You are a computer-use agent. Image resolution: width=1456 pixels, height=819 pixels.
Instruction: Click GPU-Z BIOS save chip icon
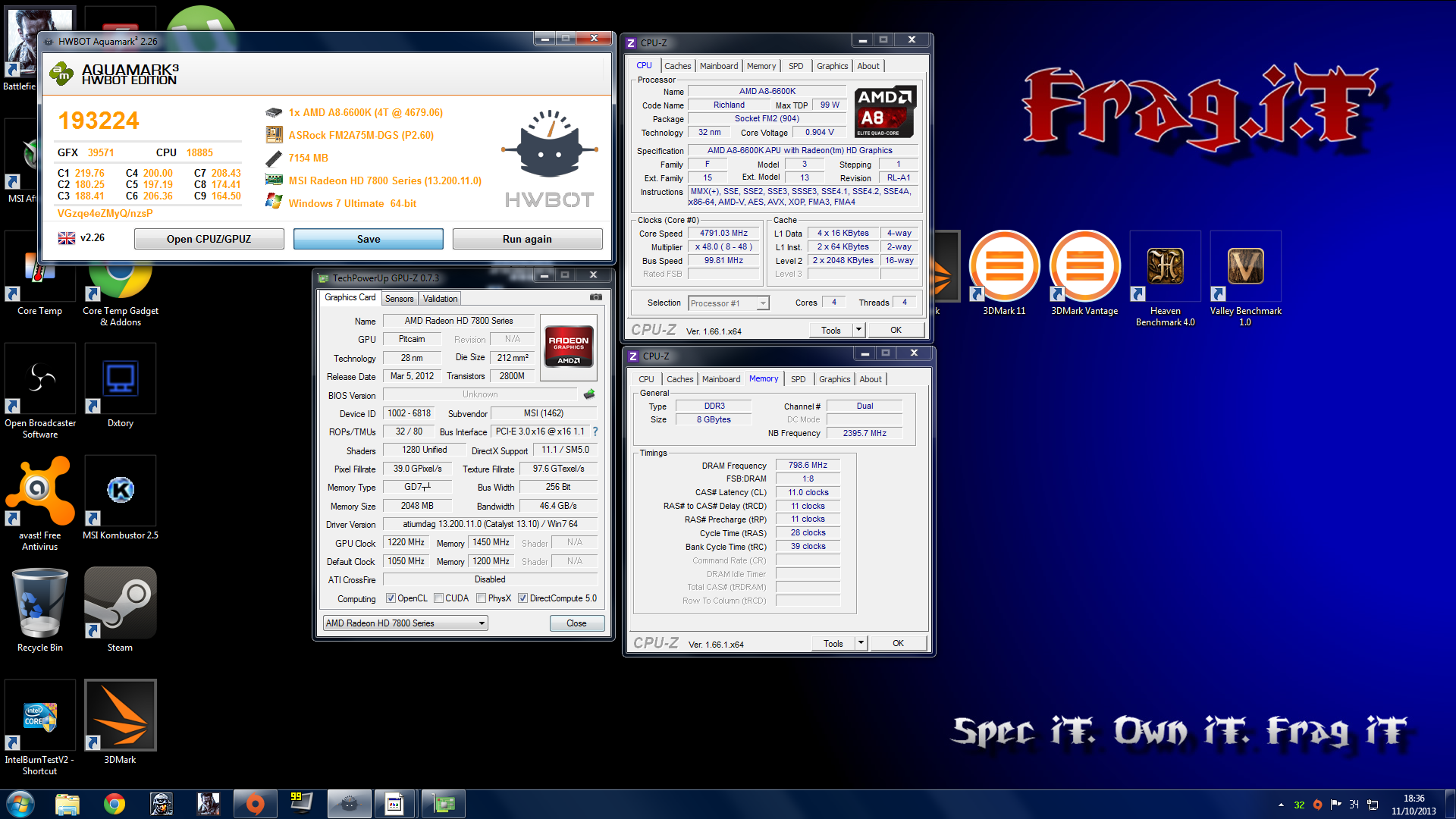[589, 394]
